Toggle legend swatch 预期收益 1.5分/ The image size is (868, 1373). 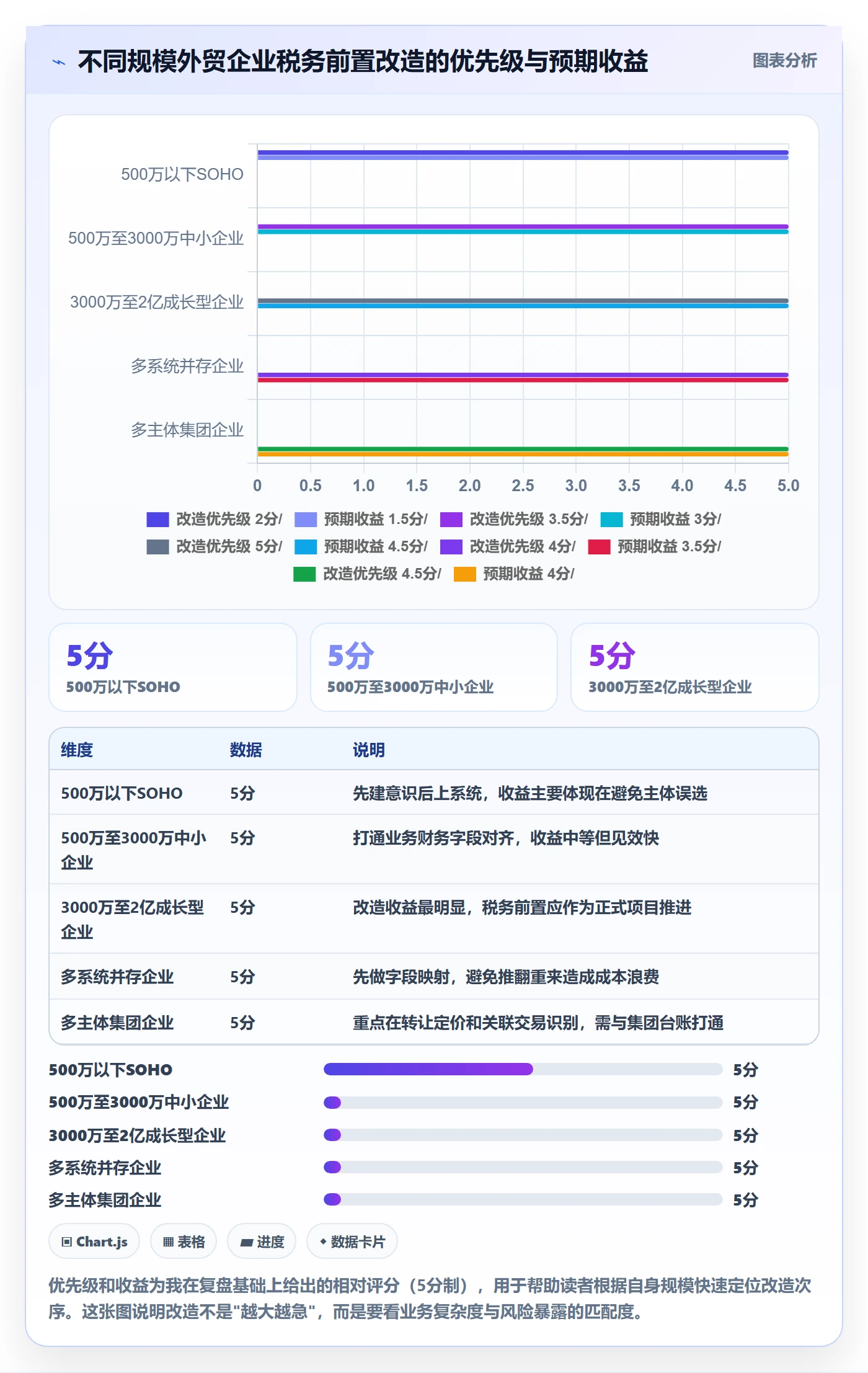305,520
